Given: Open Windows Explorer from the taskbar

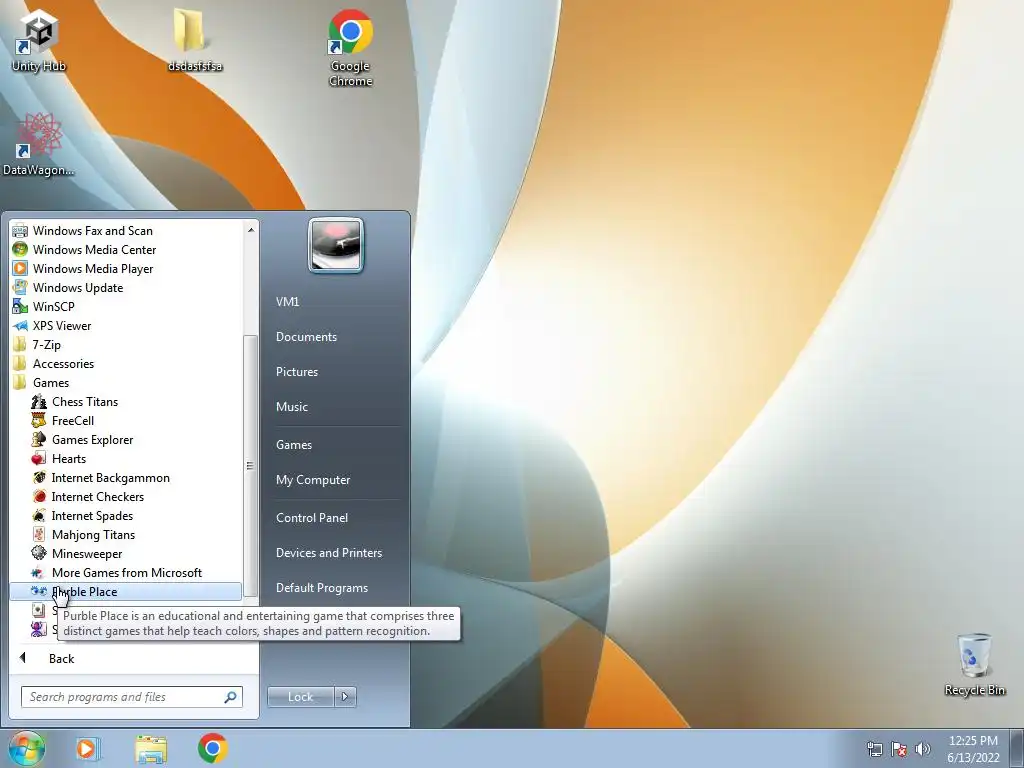Looking at the screenshot, I should (x=151, y=748).
